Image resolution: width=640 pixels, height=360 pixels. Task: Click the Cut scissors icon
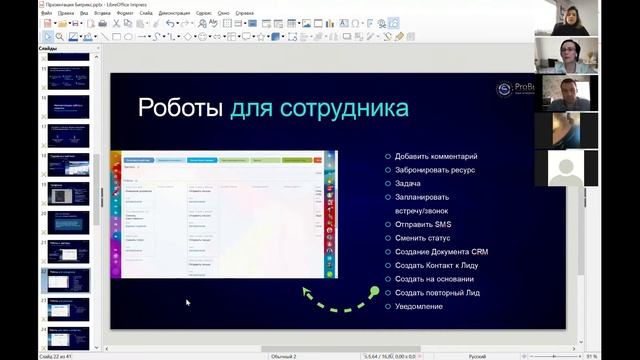click(x=116, y=24)
